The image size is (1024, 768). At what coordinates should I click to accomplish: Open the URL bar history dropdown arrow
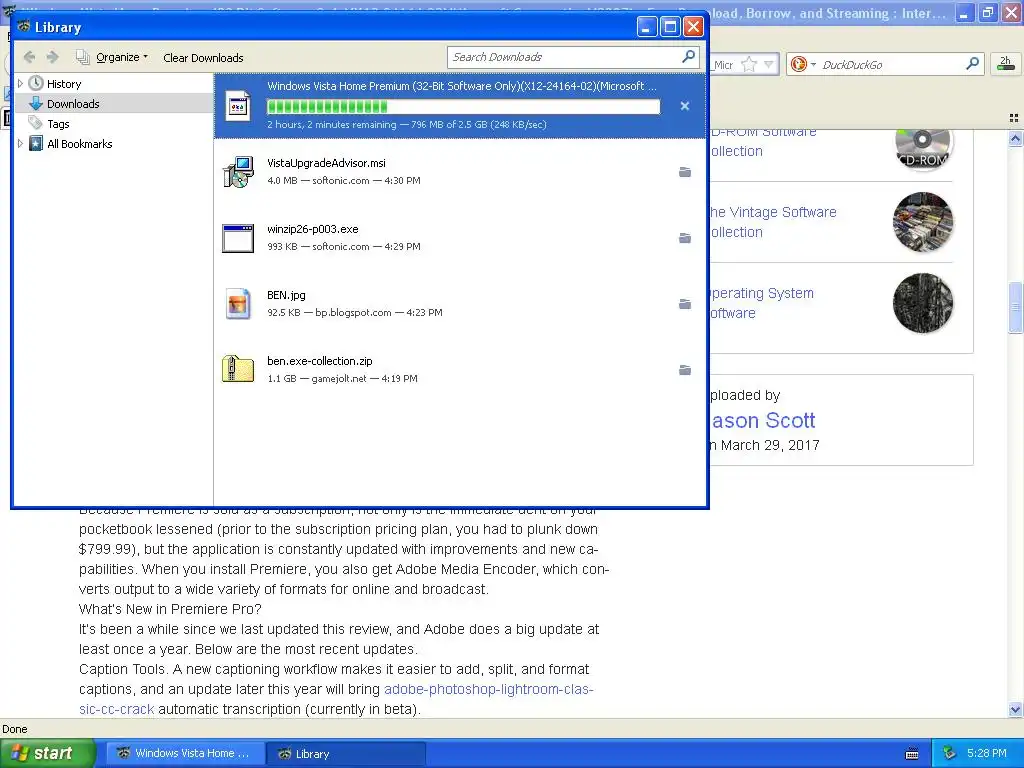(x=769, y=65)
